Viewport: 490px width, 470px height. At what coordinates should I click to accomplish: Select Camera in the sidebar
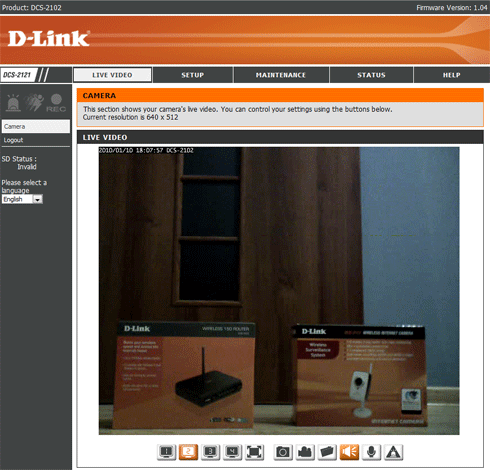[x=36, y=126]
